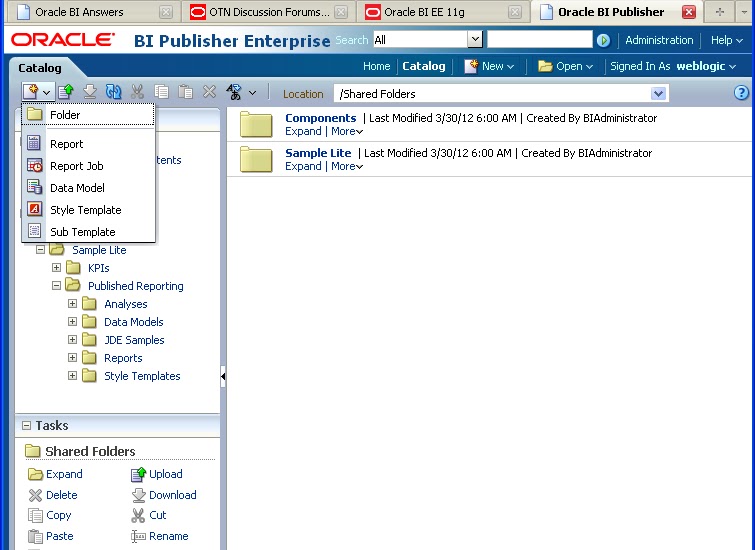Viewport: 755px width, 550px height.
Task: Go to the Home link
Action: click(376, 66)
